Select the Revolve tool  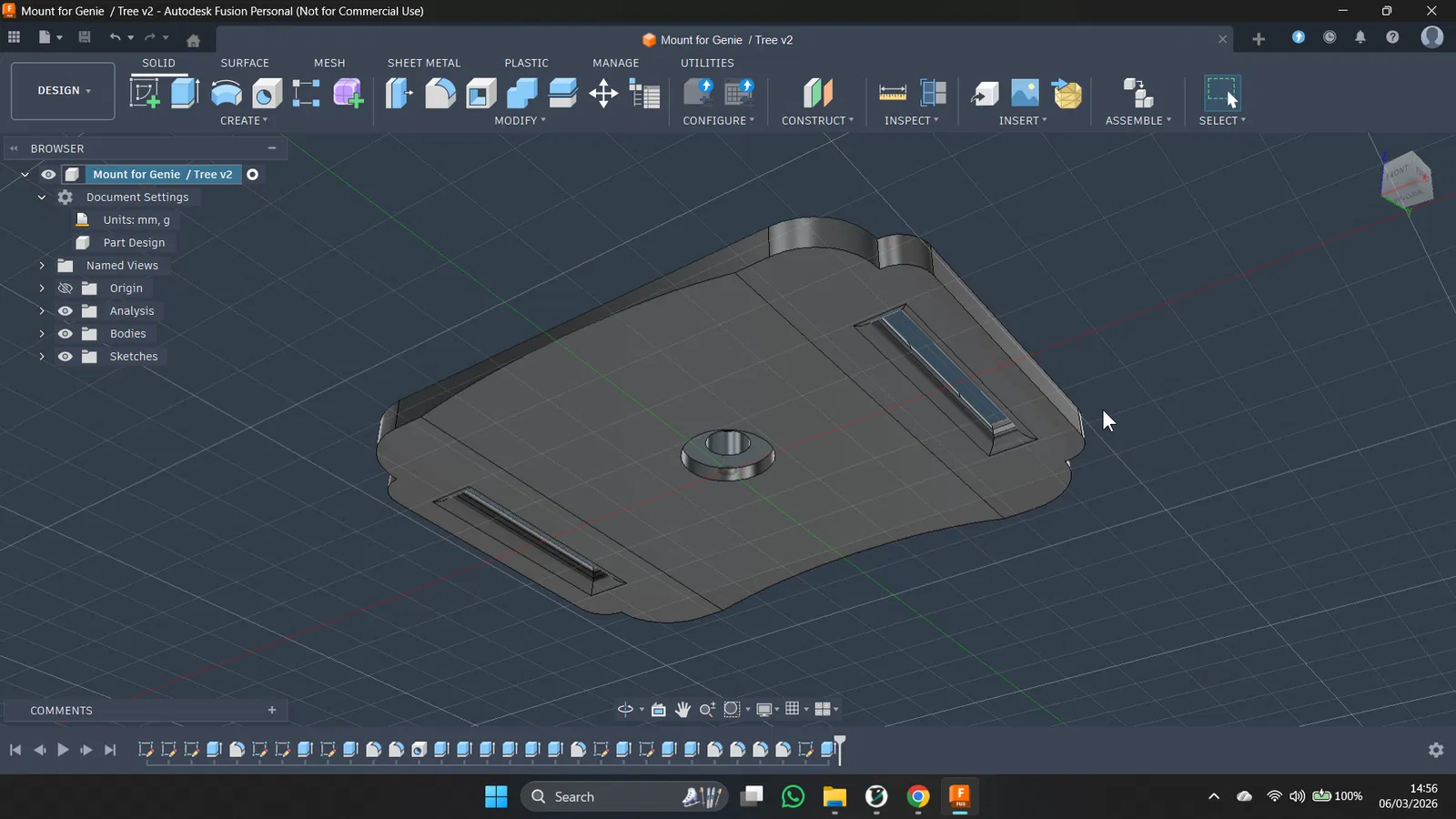point(226,93)
